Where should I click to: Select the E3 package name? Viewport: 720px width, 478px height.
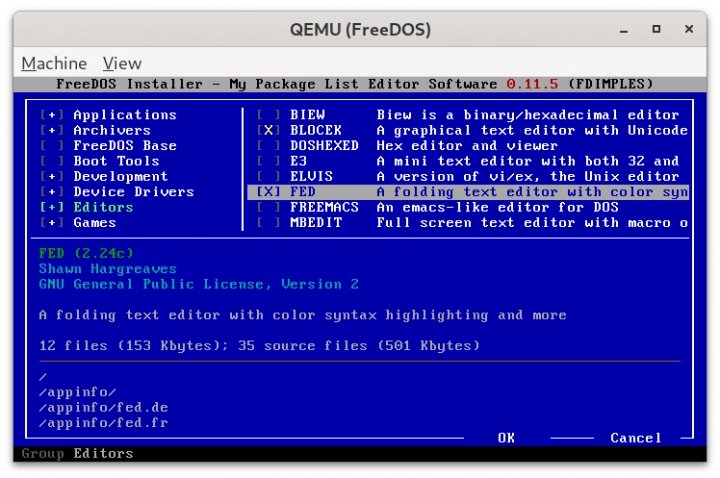point(298,161)
